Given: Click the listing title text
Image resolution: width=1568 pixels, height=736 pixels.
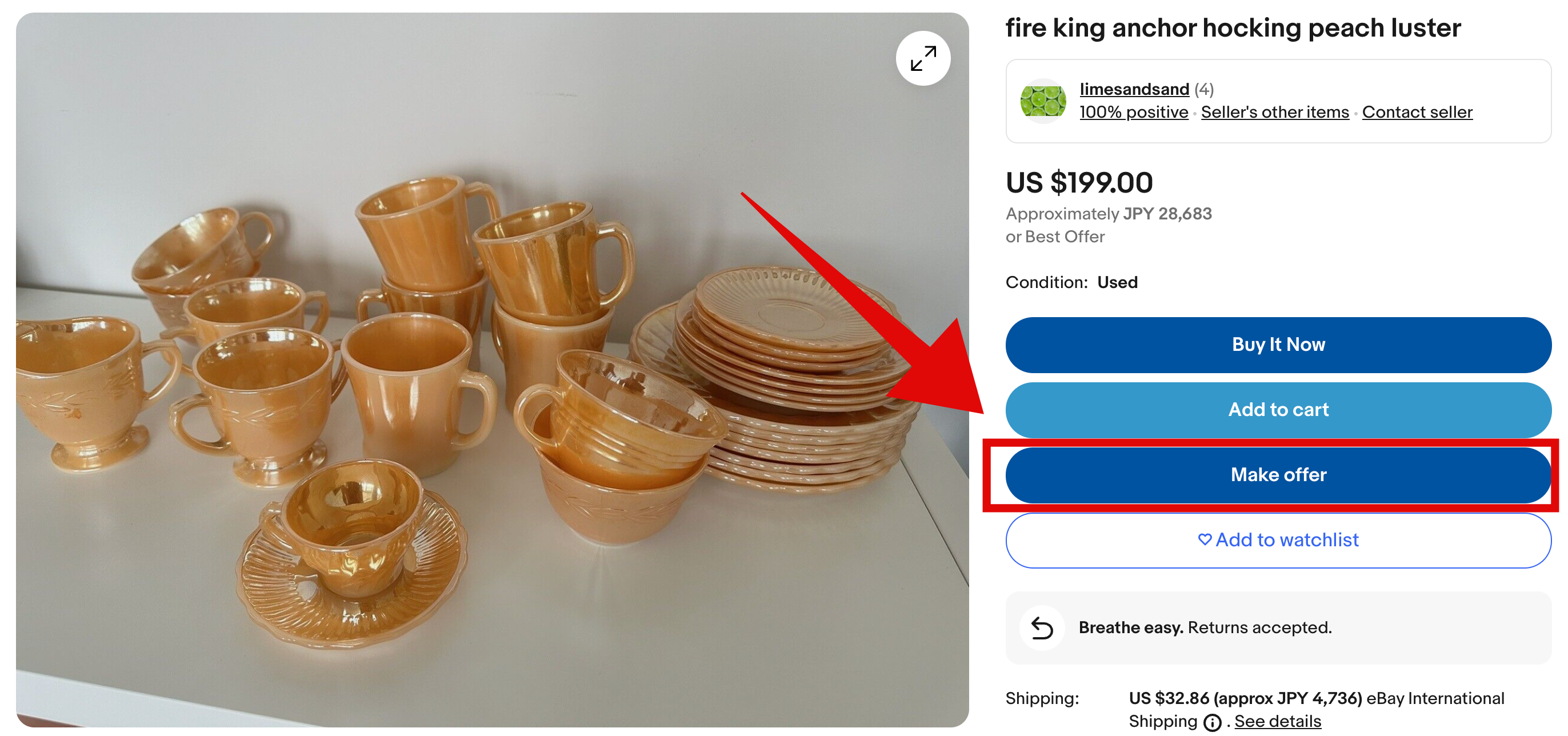Looking at the screenshot, I should click(1233, 28).
